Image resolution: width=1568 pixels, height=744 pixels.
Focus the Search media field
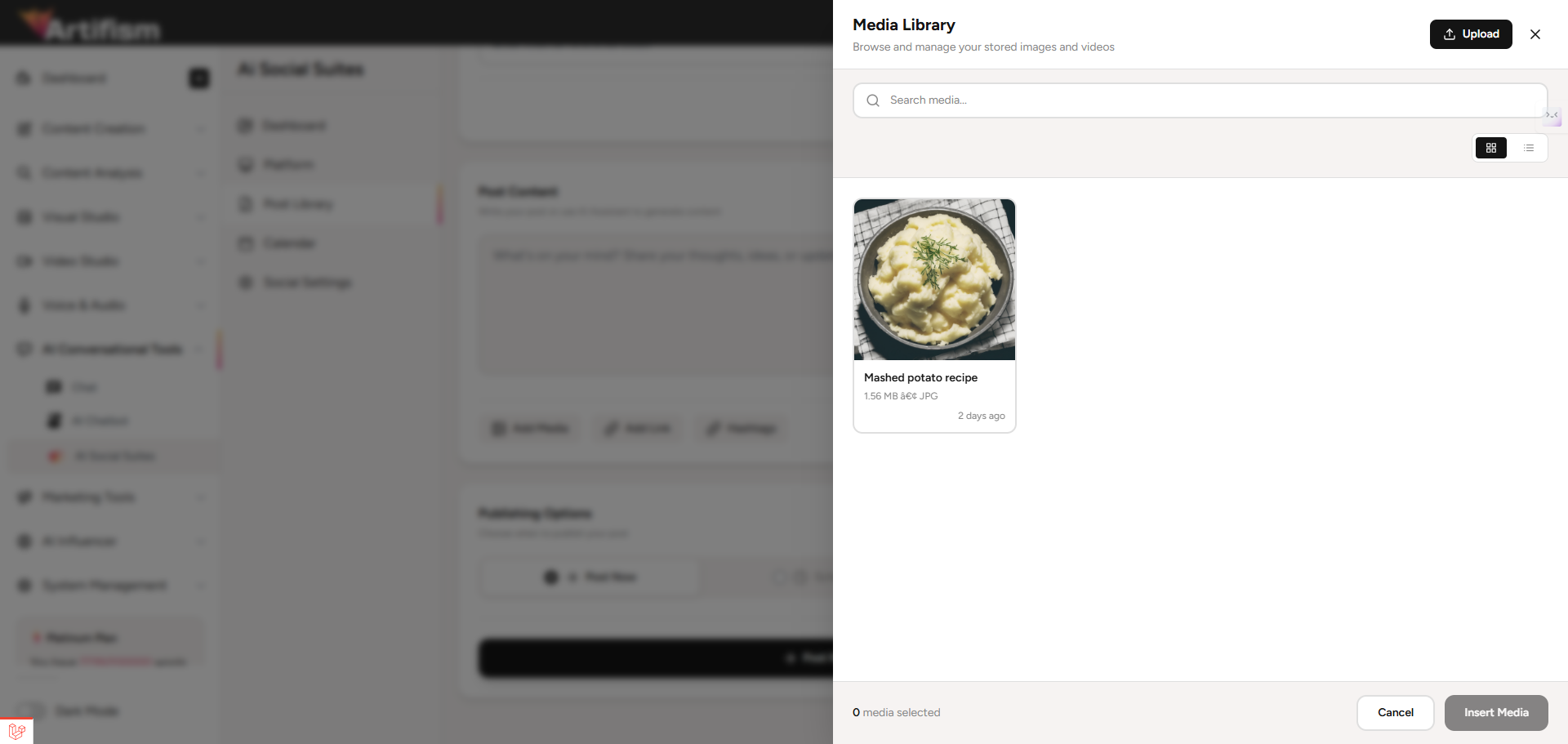click(1200, 100)
